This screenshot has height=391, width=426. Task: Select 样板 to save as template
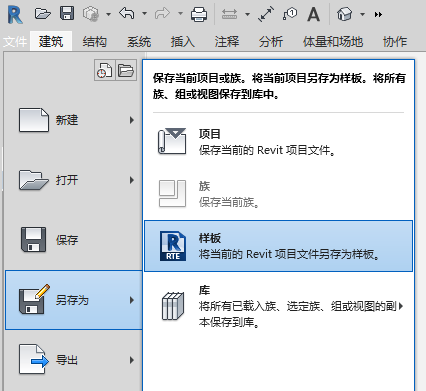(x=278, y=246)
